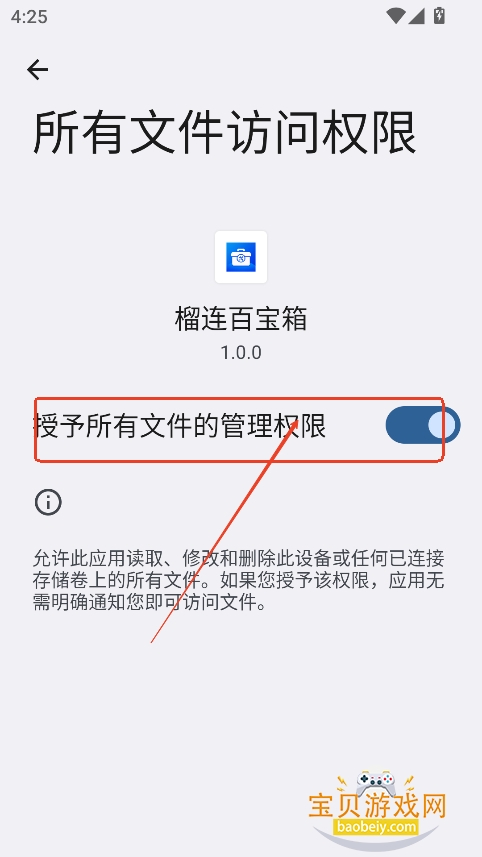The width and height of the screenshot is (482, 857).
Task: Tap the word 管理权限 in the toggle row
Action: [273, 425]
